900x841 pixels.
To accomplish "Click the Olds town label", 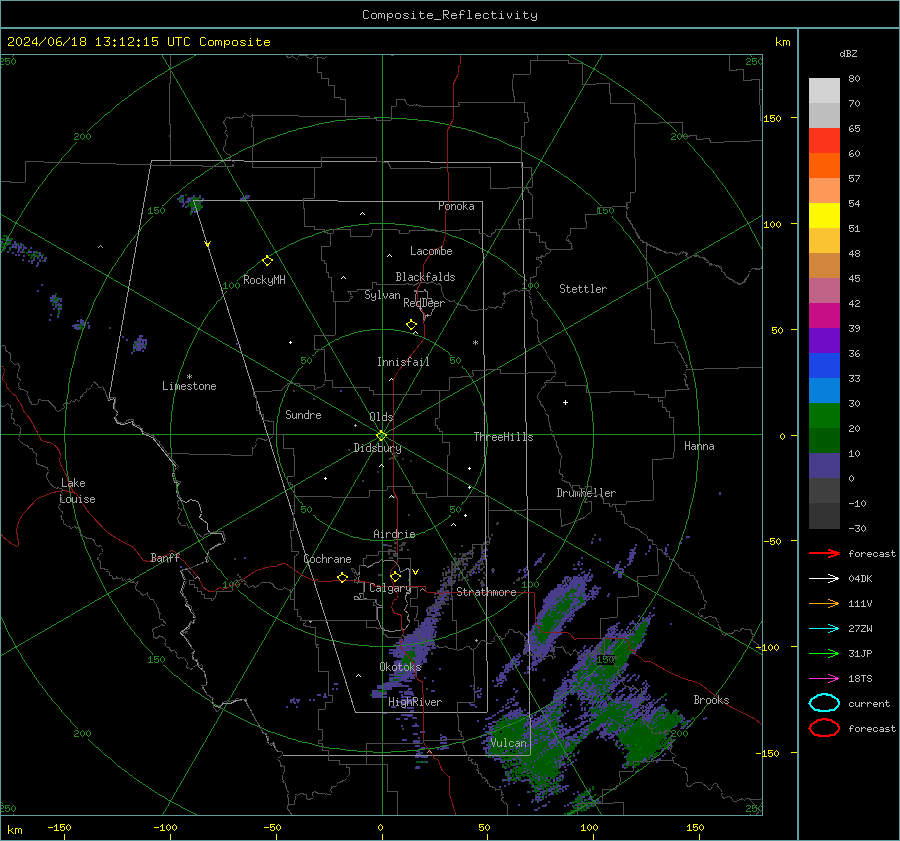I will coord(381,417).
